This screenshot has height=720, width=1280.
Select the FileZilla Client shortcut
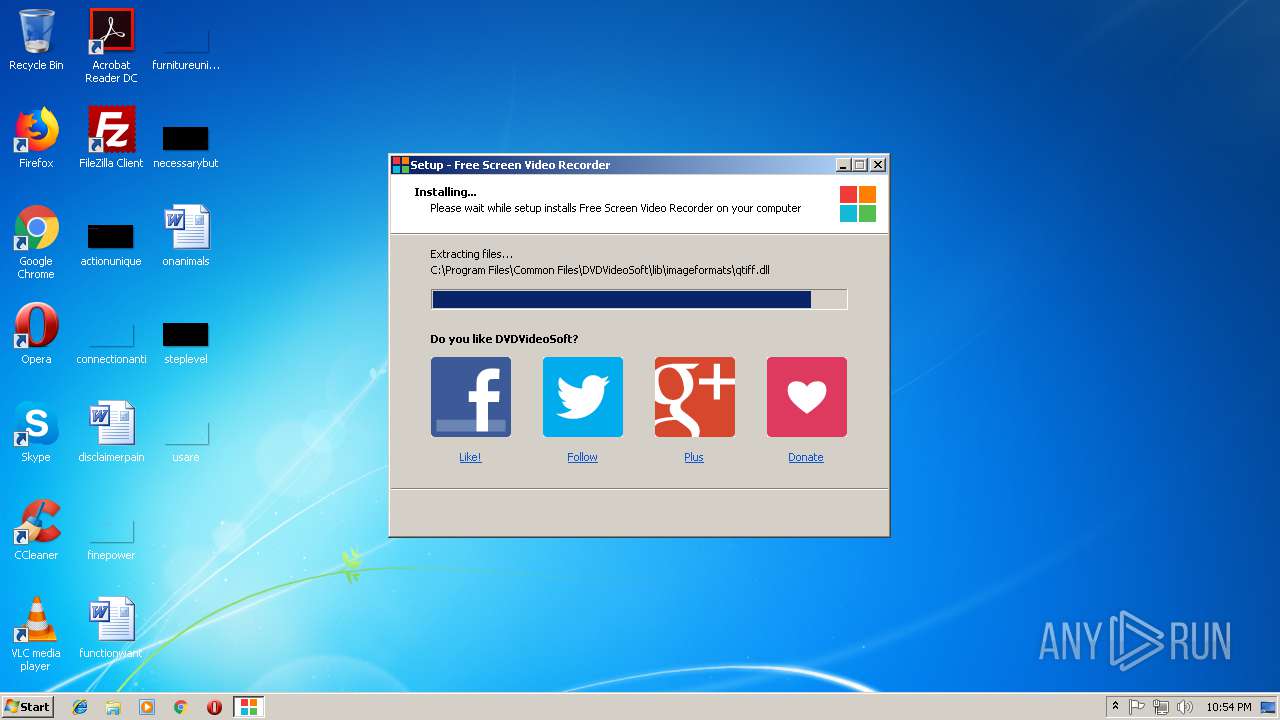111,138
